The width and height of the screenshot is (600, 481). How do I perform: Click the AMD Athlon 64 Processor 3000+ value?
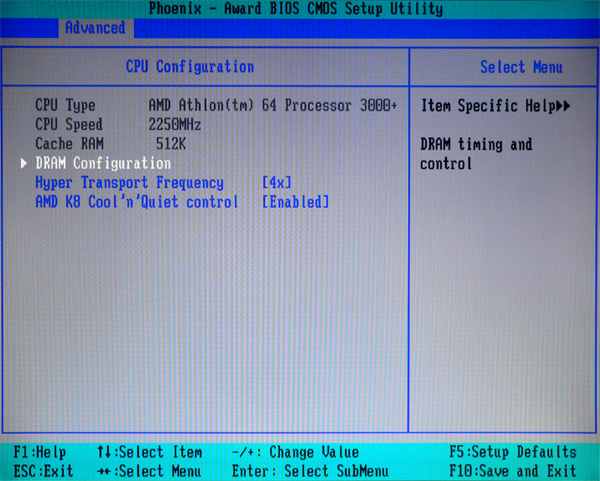click(273, 105)
